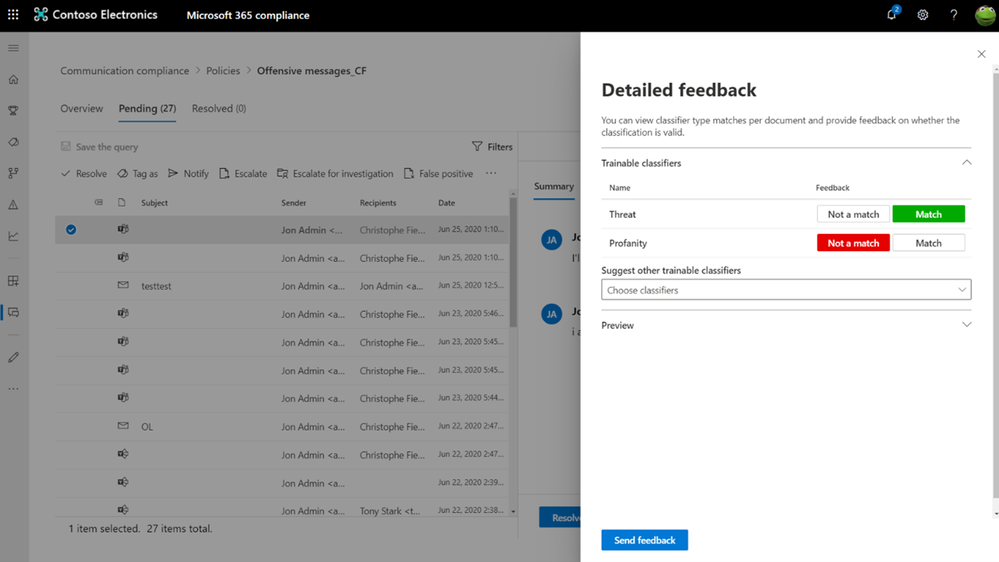The height and width of the screenshot is (562, 999).
Task: Open Filters funnel
Action: pos(492,147)
